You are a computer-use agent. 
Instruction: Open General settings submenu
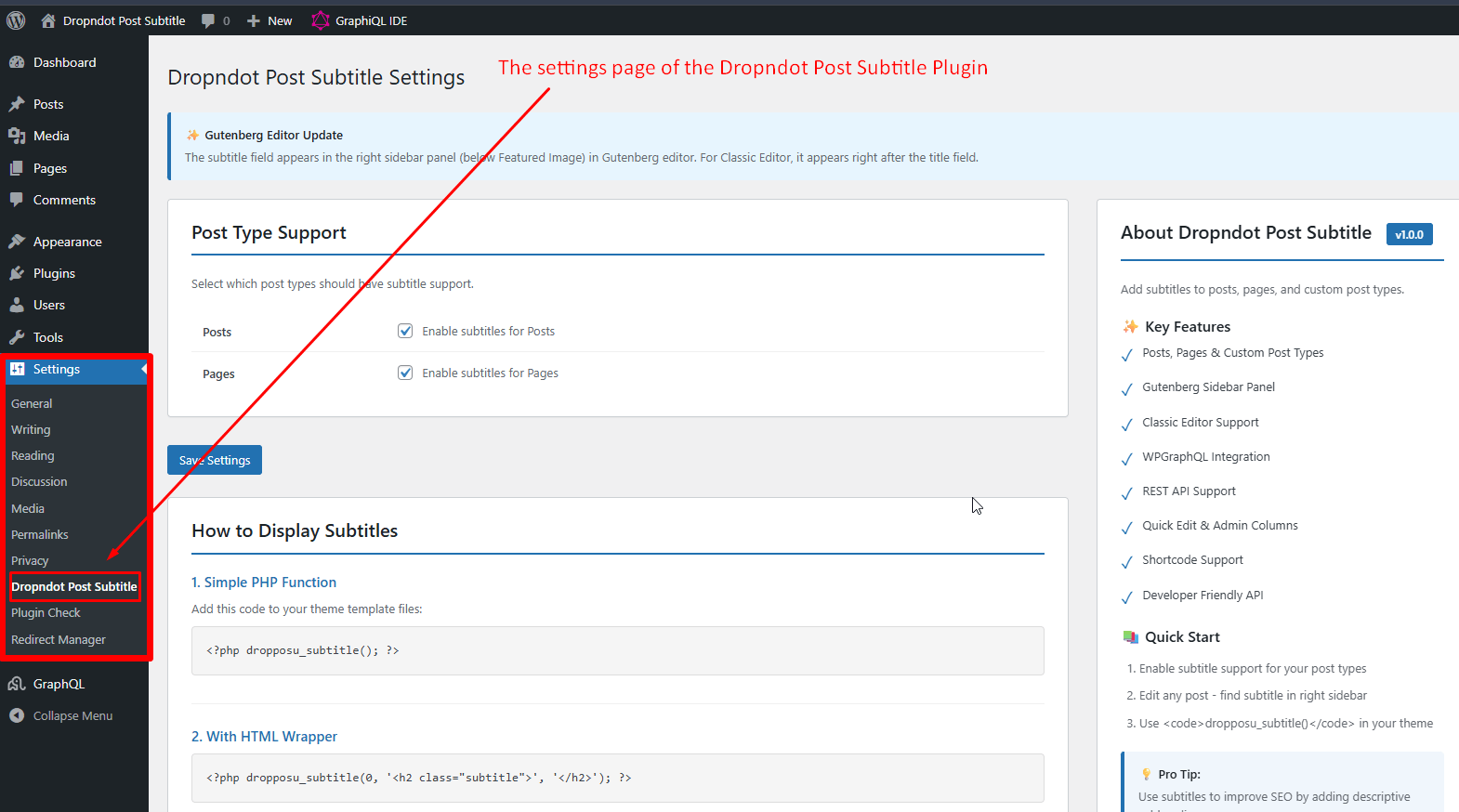click(x=32, y=404)
